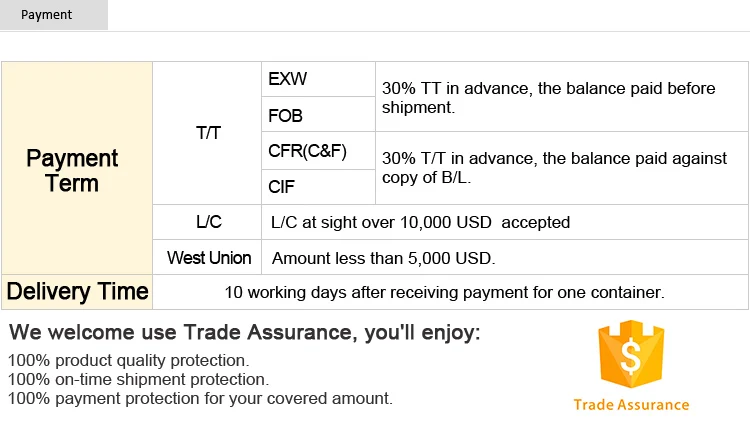Select the West Union cell
The width and height of the screenshot is (750, 433).
click(x=208, y=257)
